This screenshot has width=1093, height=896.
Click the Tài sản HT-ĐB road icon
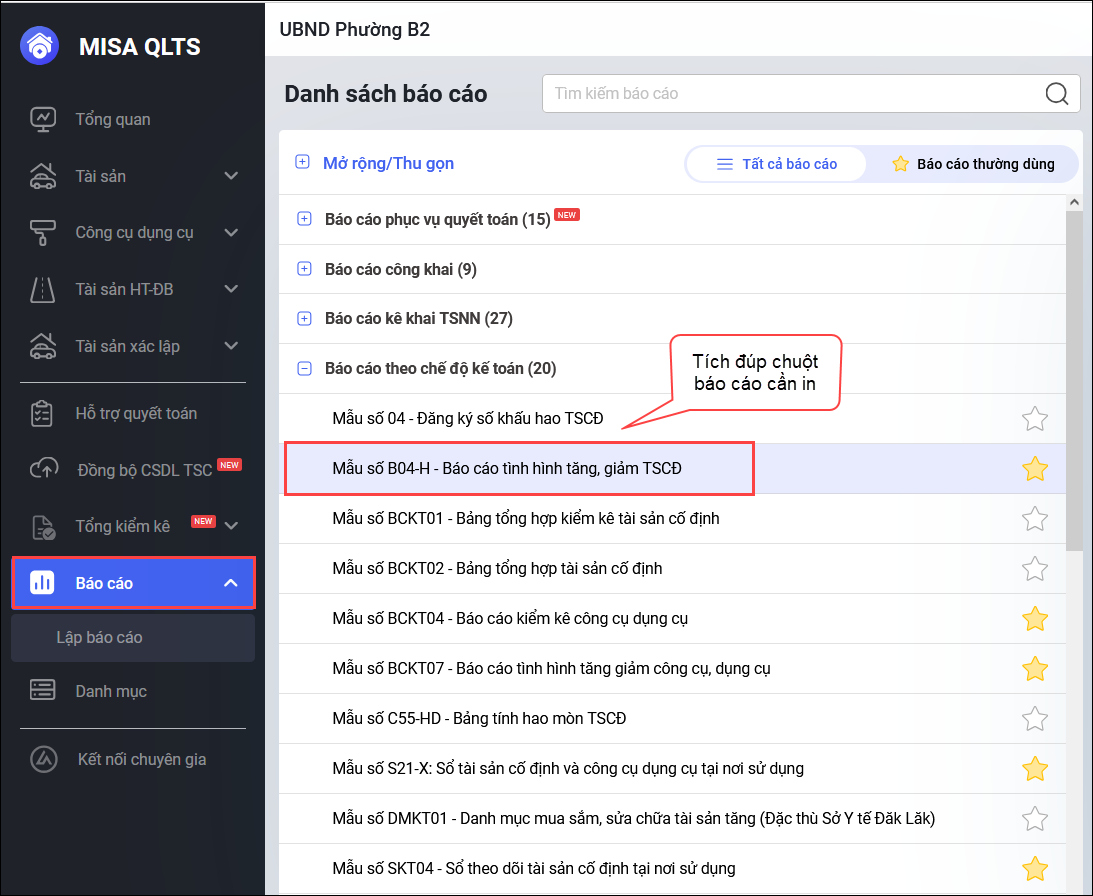click(43, 289)
